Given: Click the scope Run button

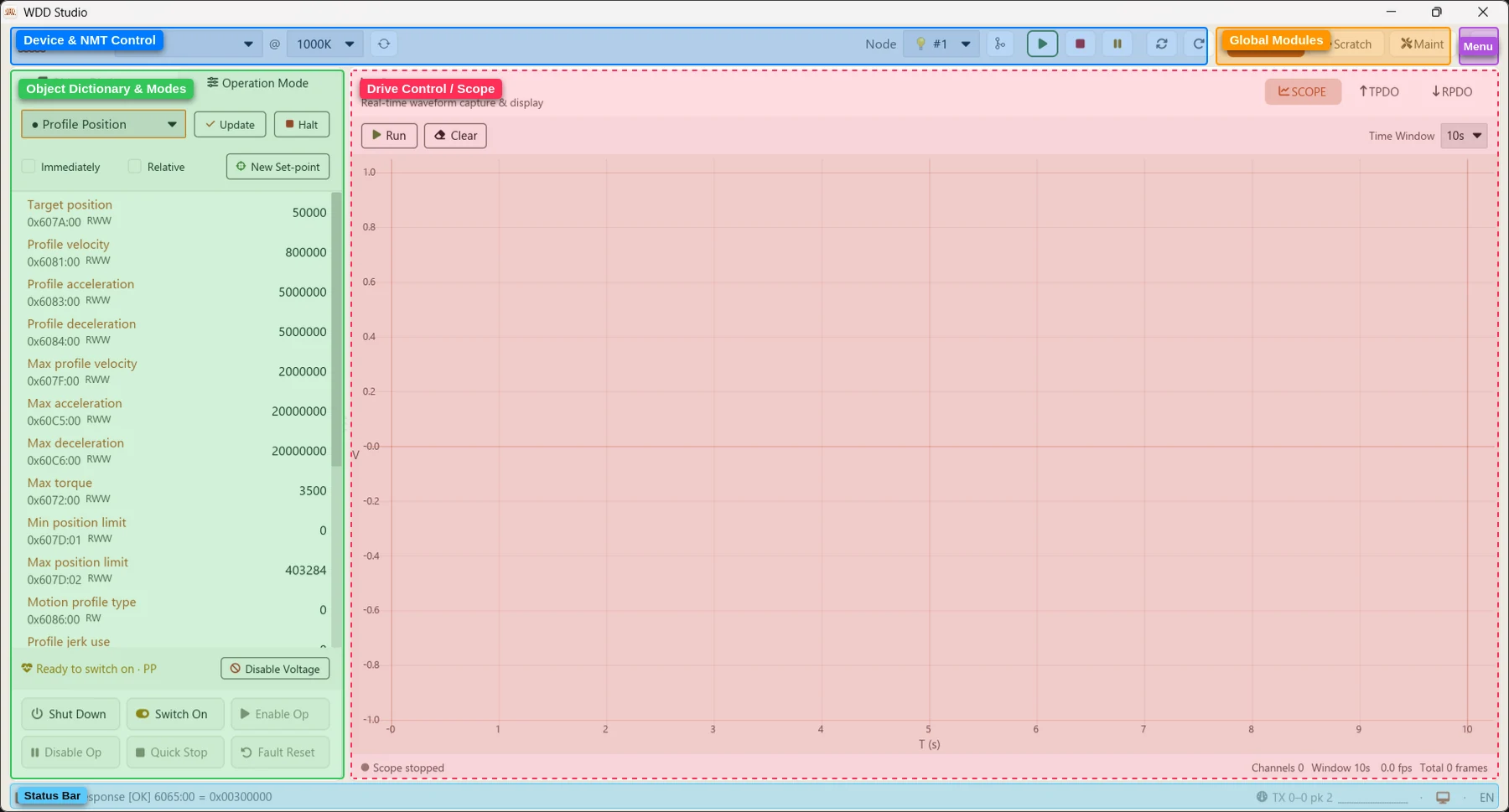Looking at the screenshot, I should point(389,135).
